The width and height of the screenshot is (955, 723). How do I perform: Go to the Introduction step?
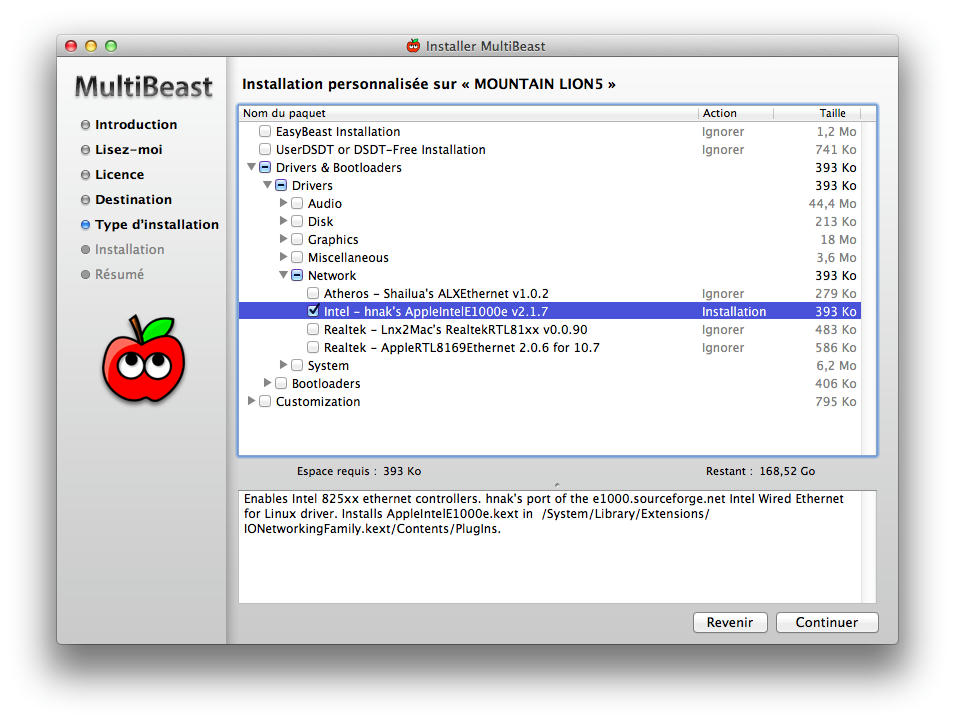click(x=136, y=125)
